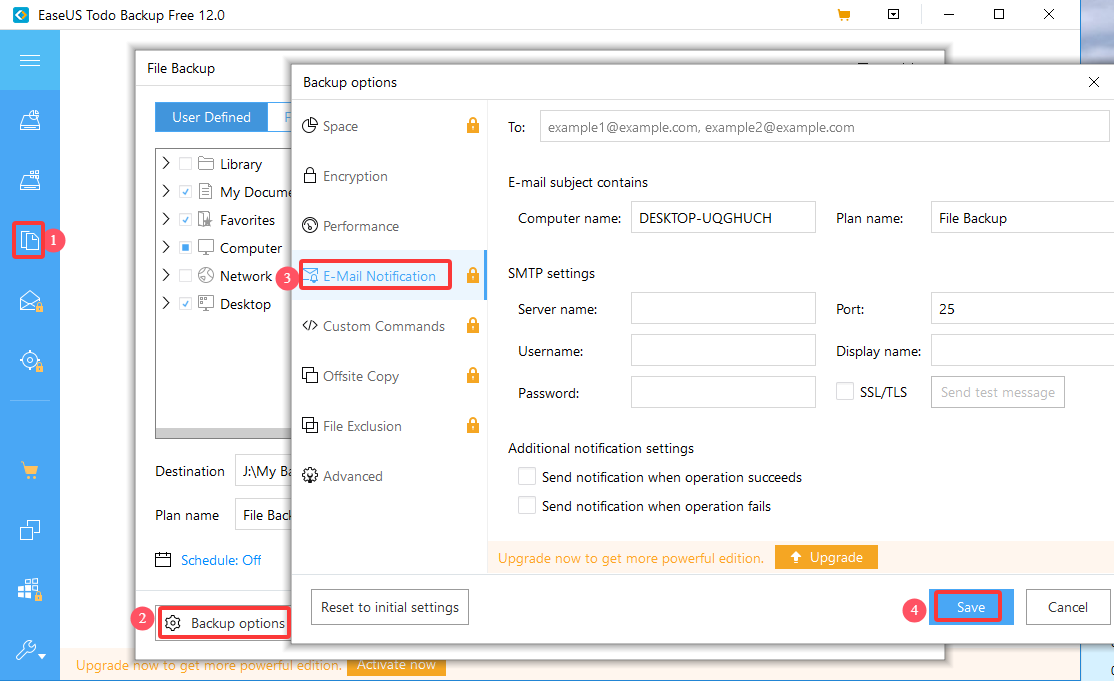1114x681 pixels.
Task: Open Disk/Partition Backup from the sidebar
Action: click(x=30, y=121)
